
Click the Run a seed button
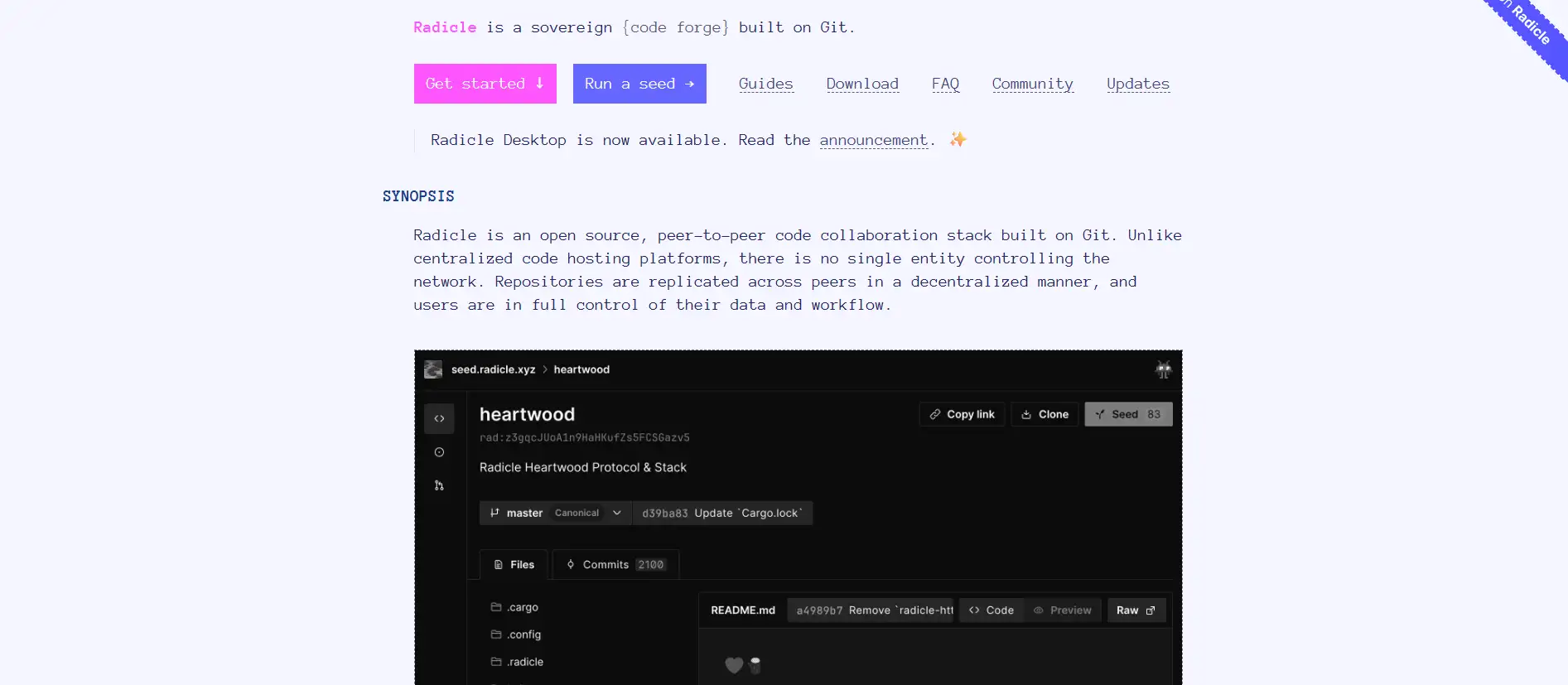[639, 84]
